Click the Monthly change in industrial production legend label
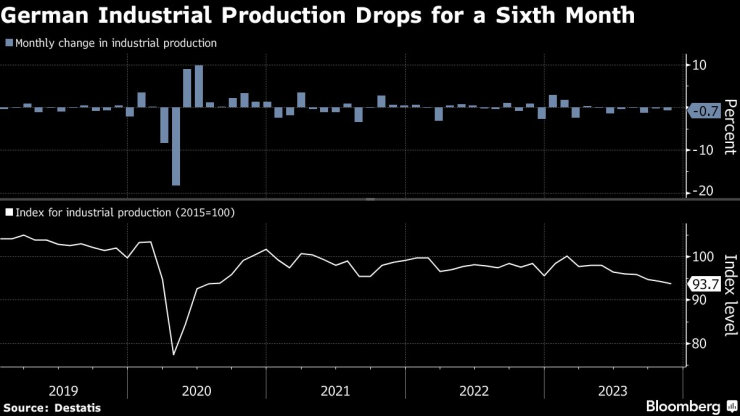740x416 pixels. (116, 43)
